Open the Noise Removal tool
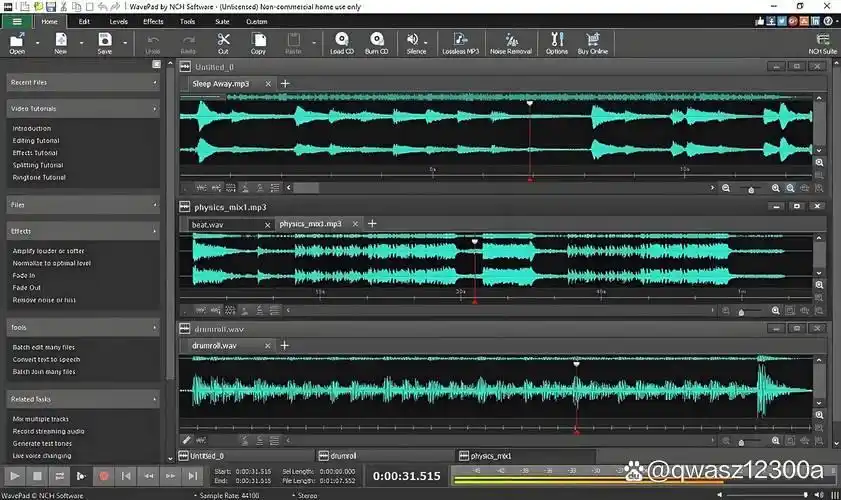 (x=510, y=43)
